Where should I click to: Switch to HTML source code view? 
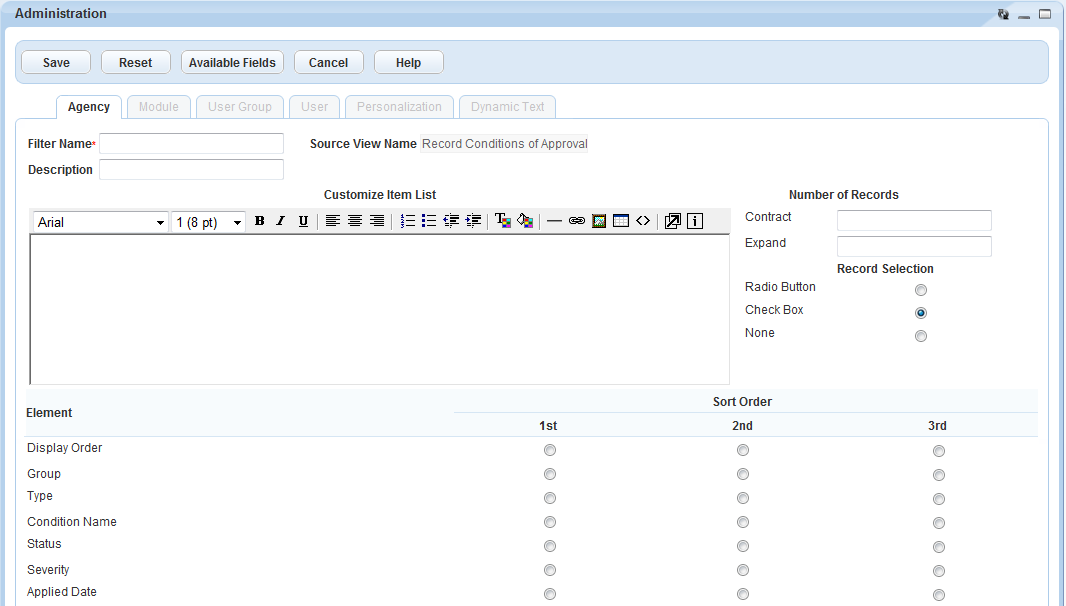coord(643,221)
